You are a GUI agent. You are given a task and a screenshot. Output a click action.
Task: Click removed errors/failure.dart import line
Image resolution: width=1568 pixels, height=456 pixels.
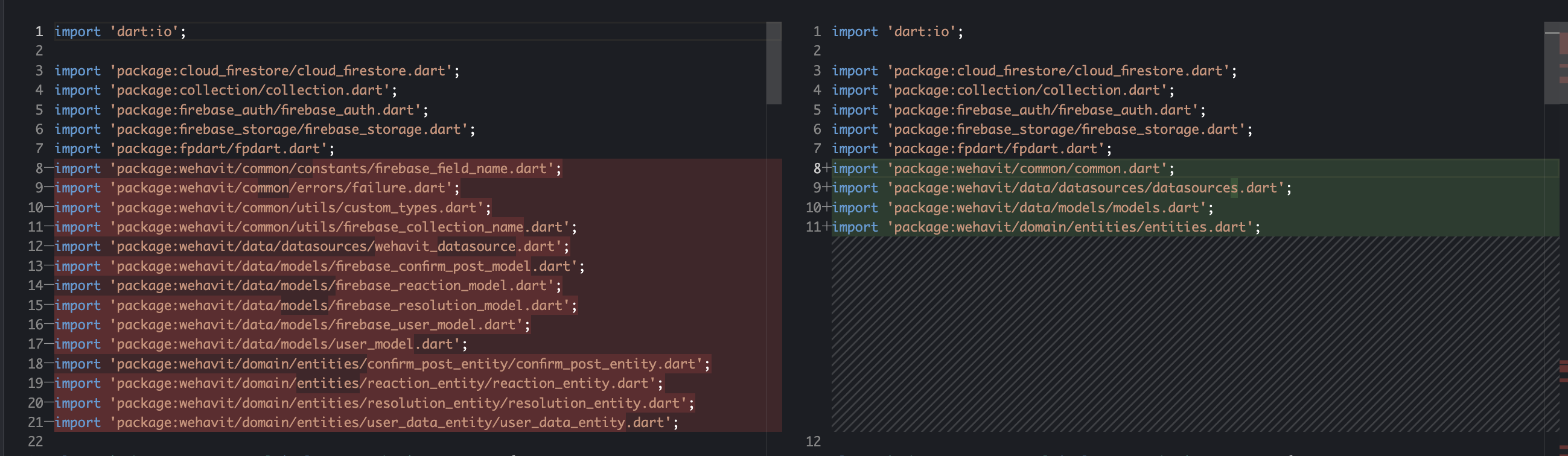click(x=258, y=188)
